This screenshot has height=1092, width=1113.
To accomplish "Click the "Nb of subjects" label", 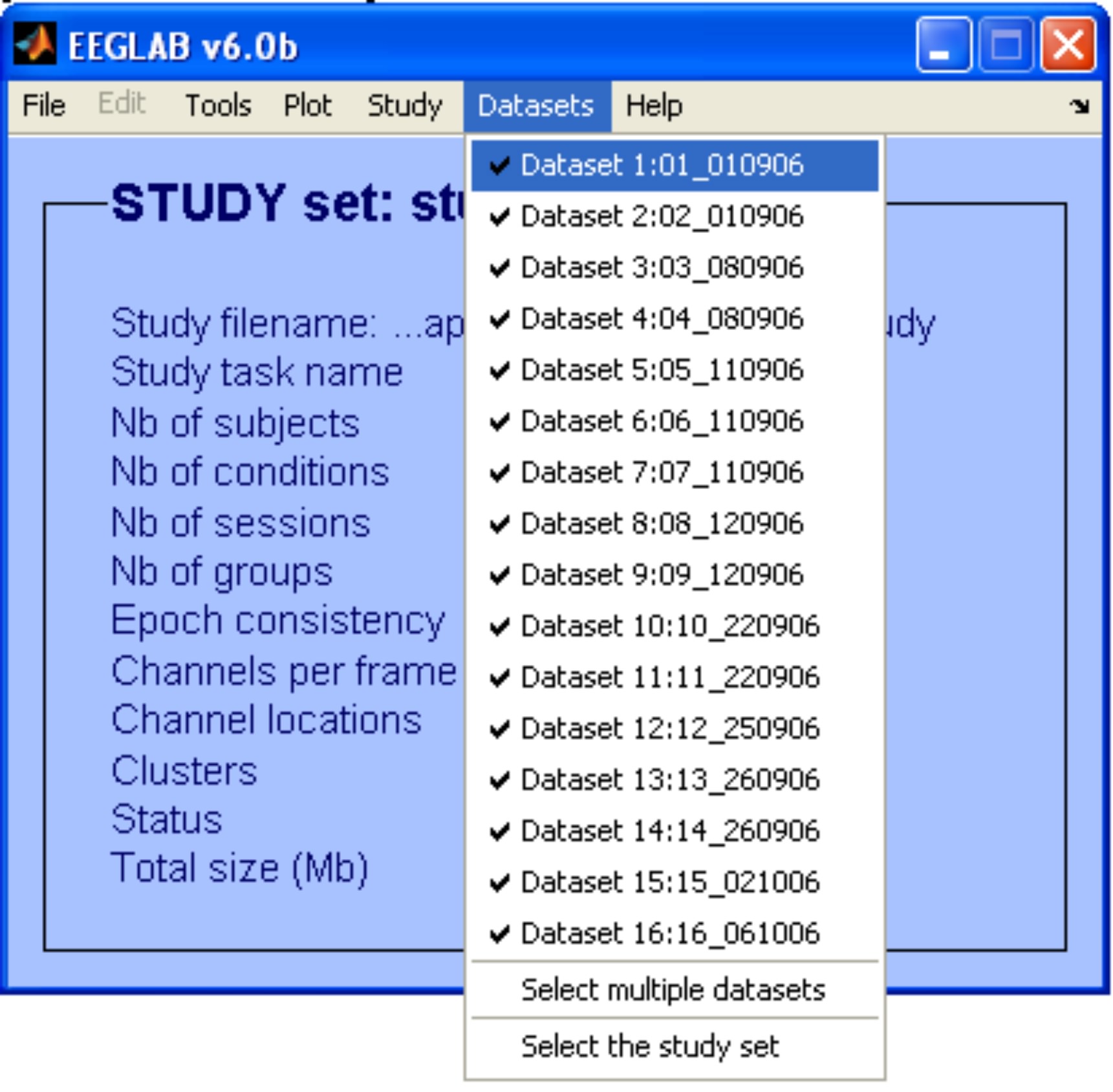I will pos(235,424).
